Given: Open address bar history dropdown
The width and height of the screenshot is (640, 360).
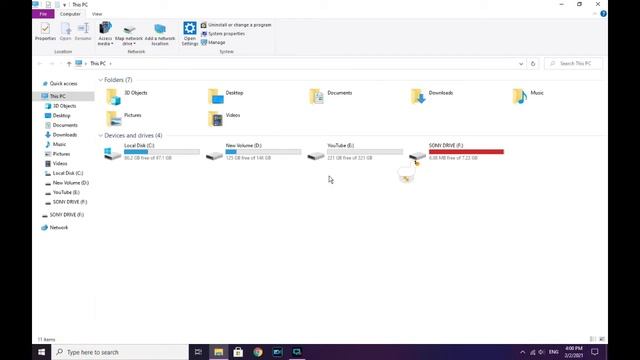Looking at the screenshot, I should click(x=521, y=64).
